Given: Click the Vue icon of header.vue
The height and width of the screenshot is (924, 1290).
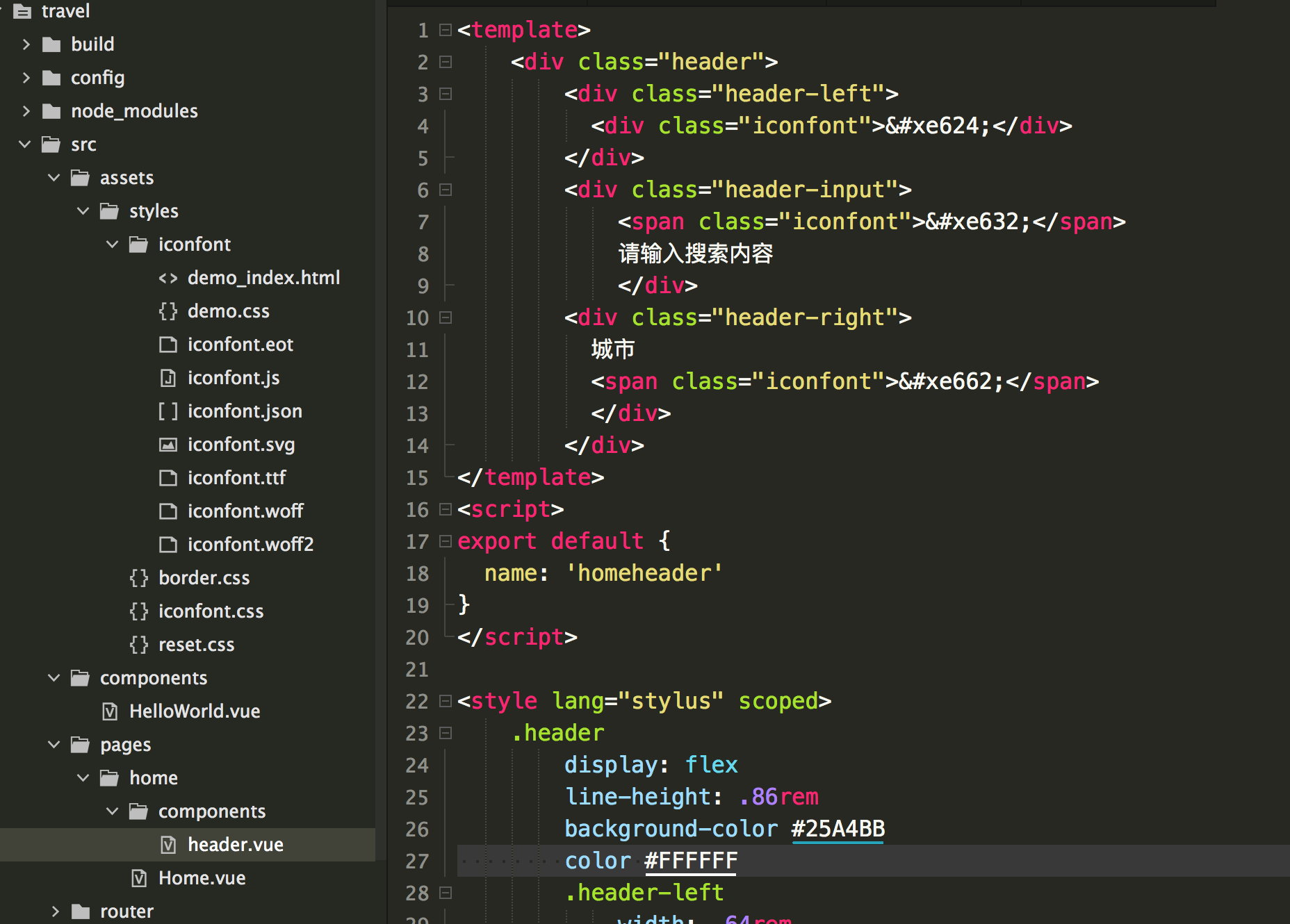Looking at the screenshot, I should [x=168, y=845].
